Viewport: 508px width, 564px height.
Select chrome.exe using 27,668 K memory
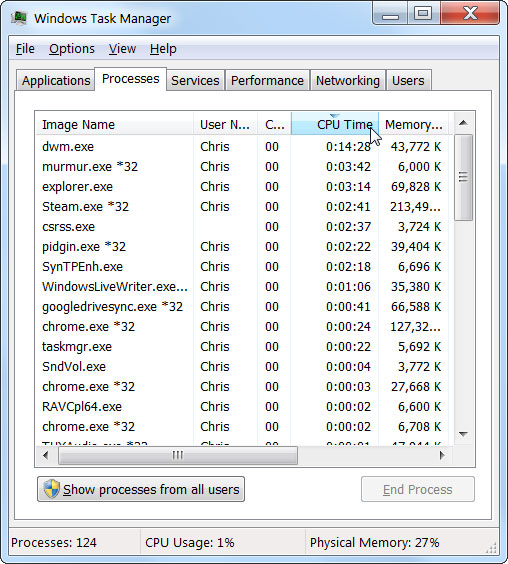point(242,387)
